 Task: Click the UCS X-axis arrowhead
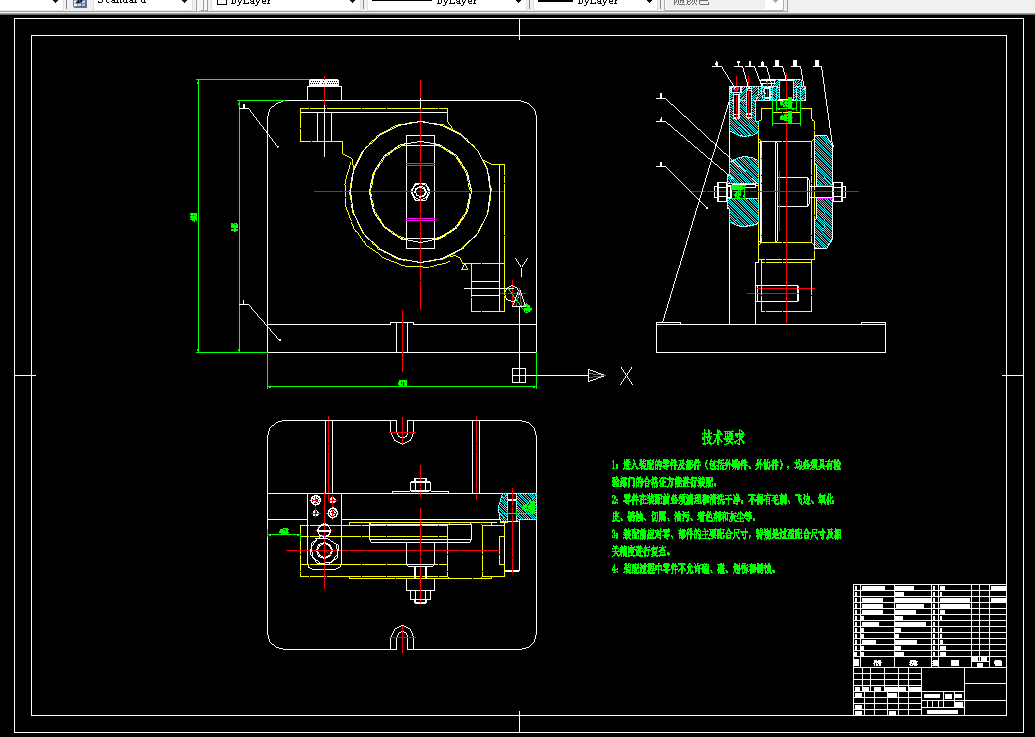point(596,375)
